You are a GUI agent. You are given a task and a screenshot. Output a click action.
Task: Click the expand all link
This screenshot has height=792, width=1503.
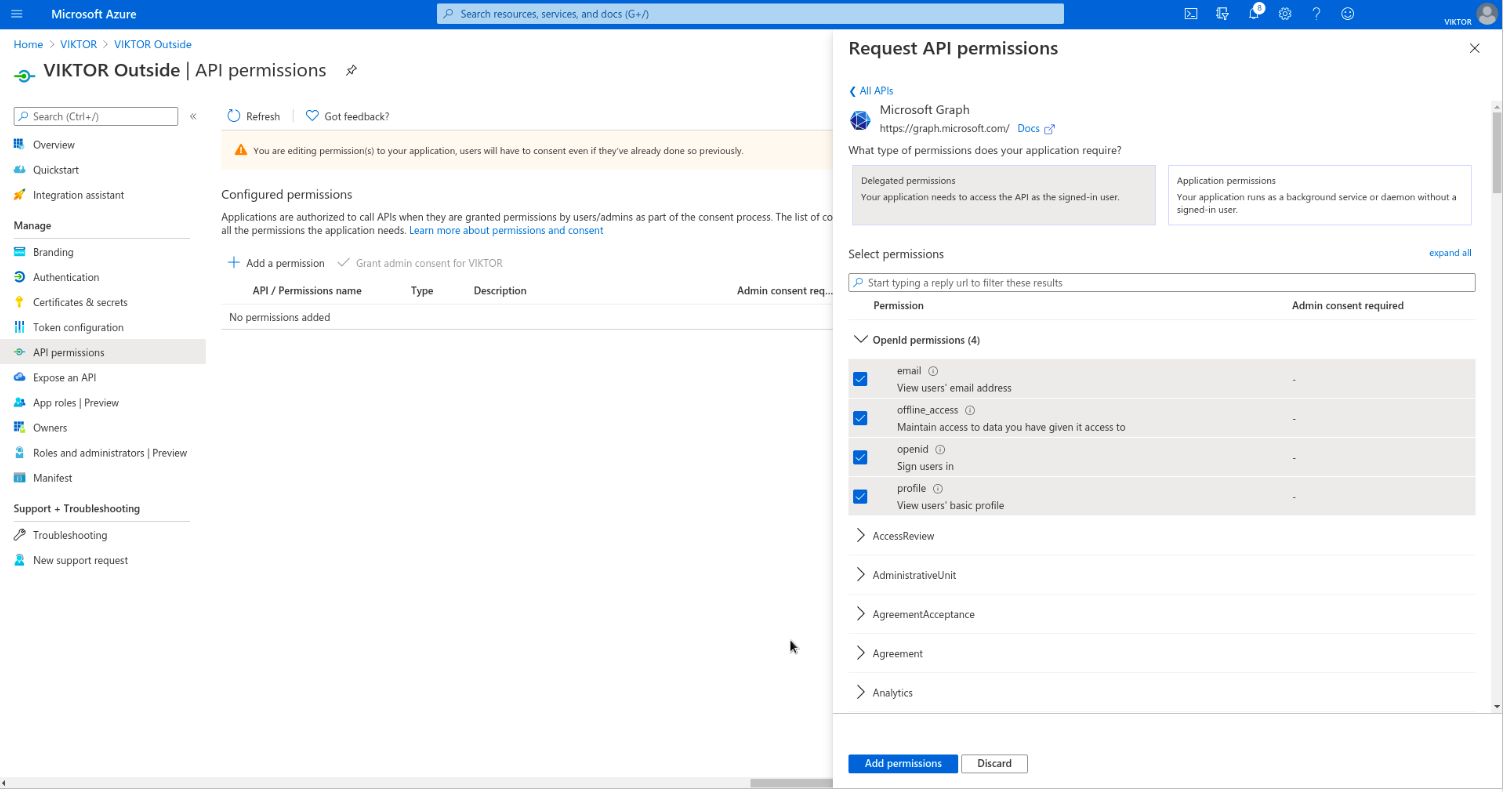1449,253
